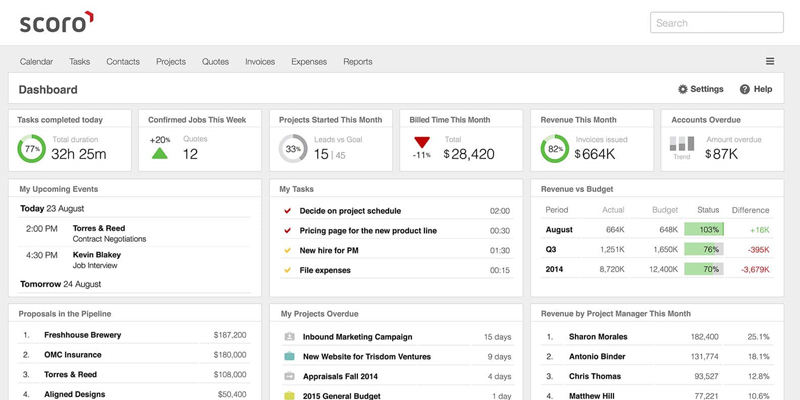
Task: Toggle the New hire for PM checkmark
Action: click(288, 250)
